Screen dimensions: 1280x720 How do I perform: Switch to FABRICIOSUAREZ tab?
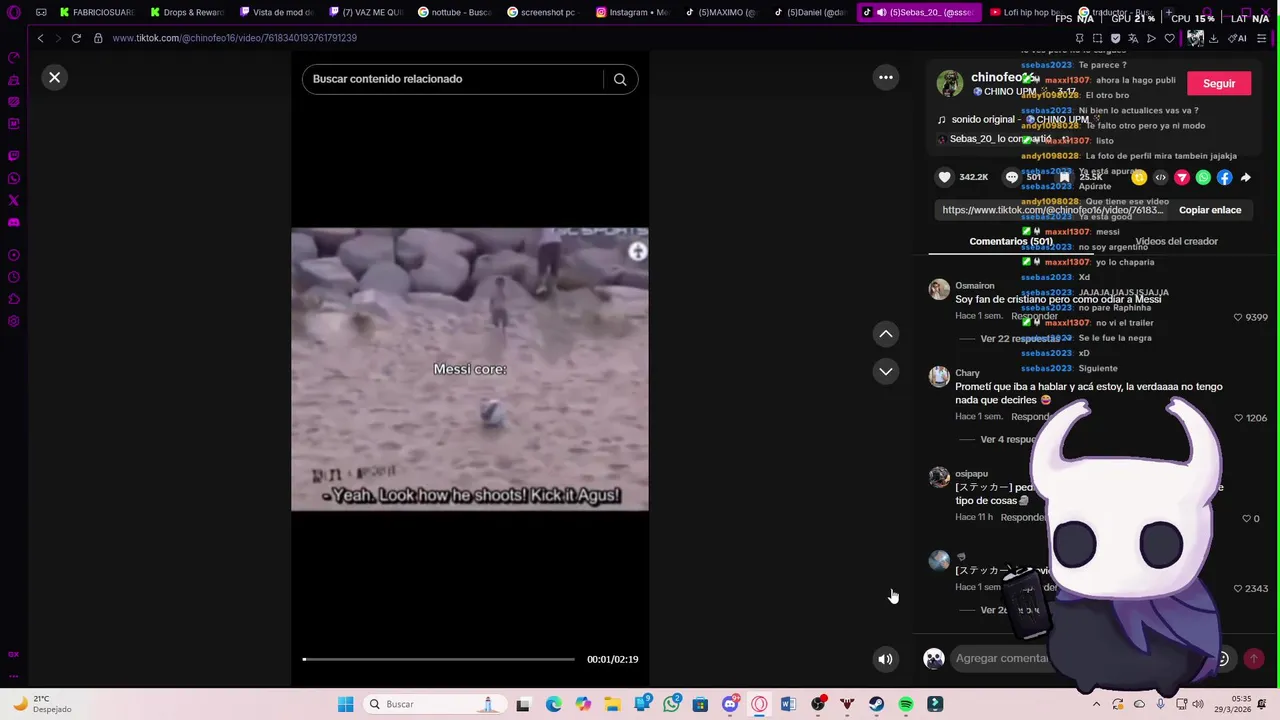96,12
